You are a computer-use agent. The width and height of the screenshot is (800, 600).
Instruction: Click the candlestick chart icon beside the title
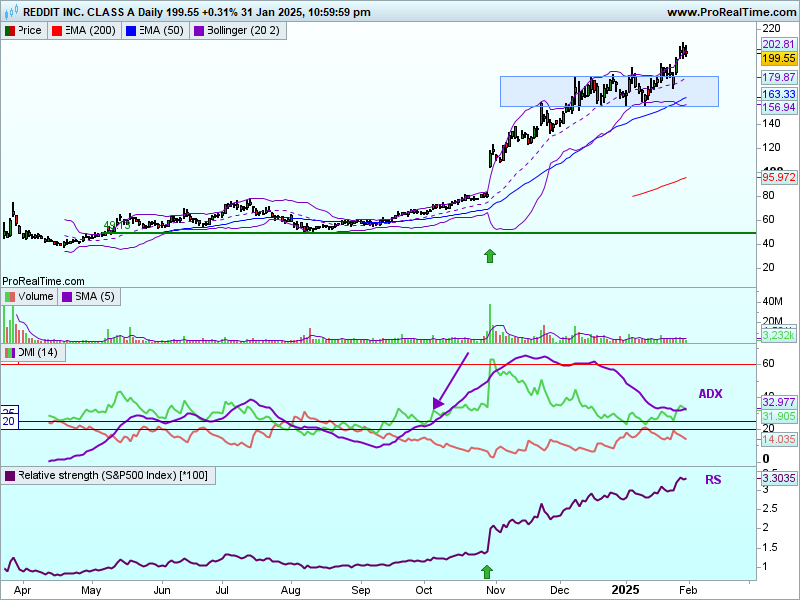pyautogui.click(x=10, y=12)
